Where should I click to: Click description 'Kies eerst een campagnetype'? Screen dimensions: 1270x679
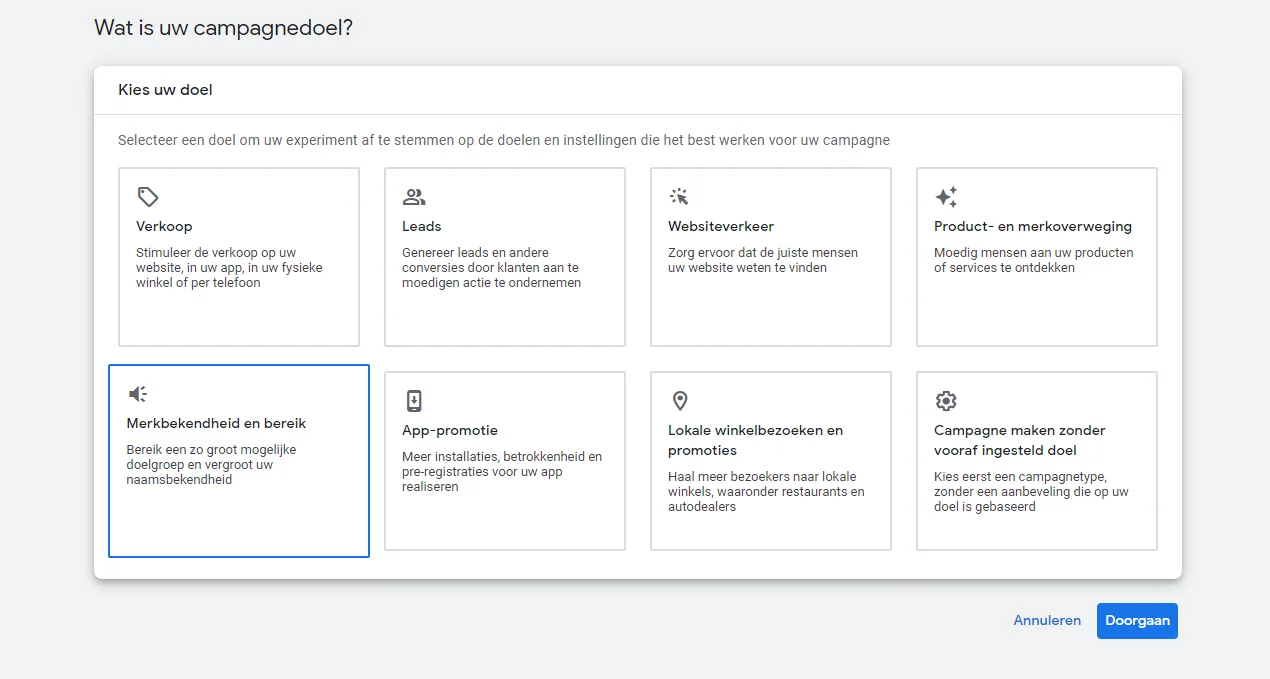1031,492
